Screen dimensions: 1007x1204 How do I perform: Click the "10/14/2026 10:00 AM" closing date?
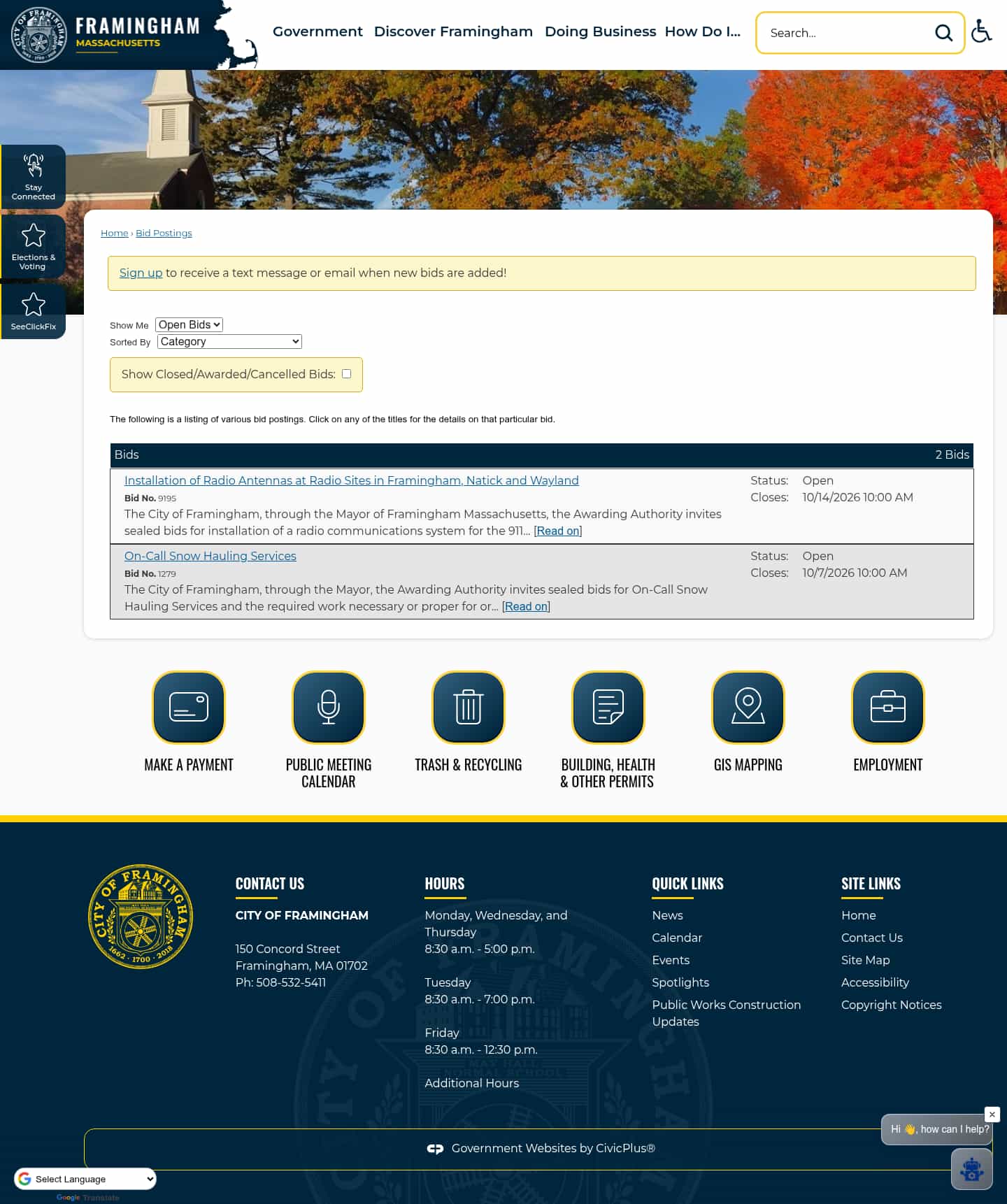(x=858, y=497)
